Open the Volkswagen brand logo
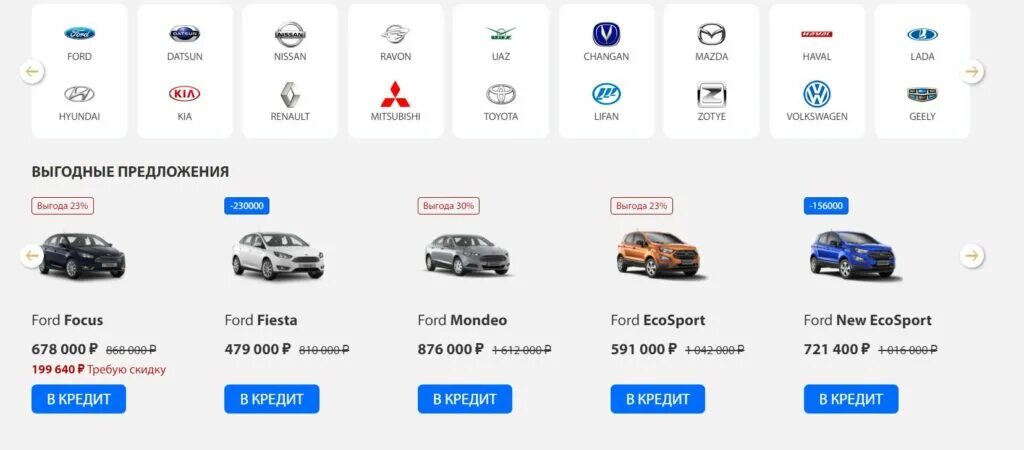Screen dimensions: 1024x450 click(x=816, y=94)
